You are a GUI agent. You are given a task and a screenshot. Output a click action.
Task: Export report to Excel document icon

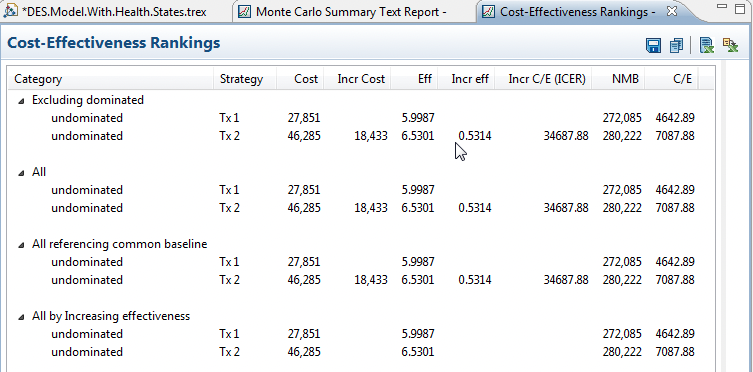(706, 46)
